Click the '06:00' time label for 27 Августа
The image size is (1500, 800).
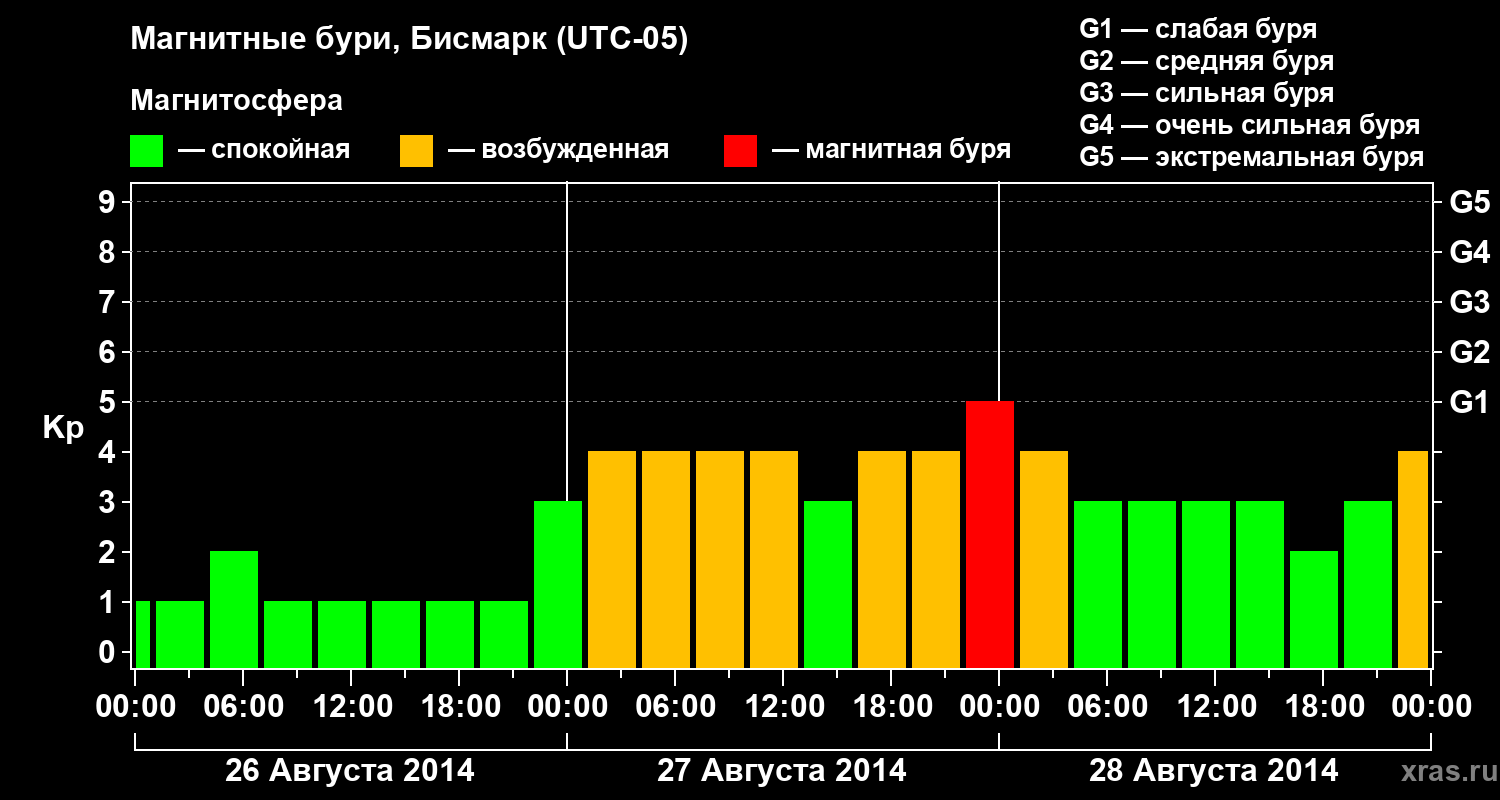(674, 707)
